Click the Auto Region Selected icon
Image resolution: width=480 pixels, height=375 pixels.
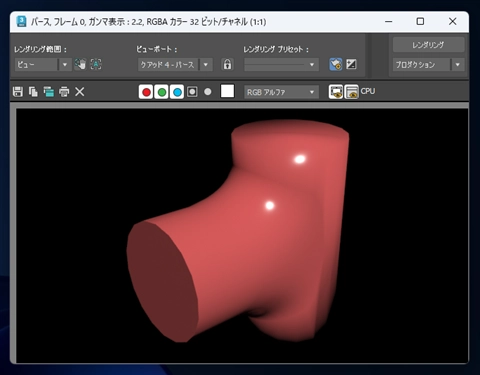(96, 64)
